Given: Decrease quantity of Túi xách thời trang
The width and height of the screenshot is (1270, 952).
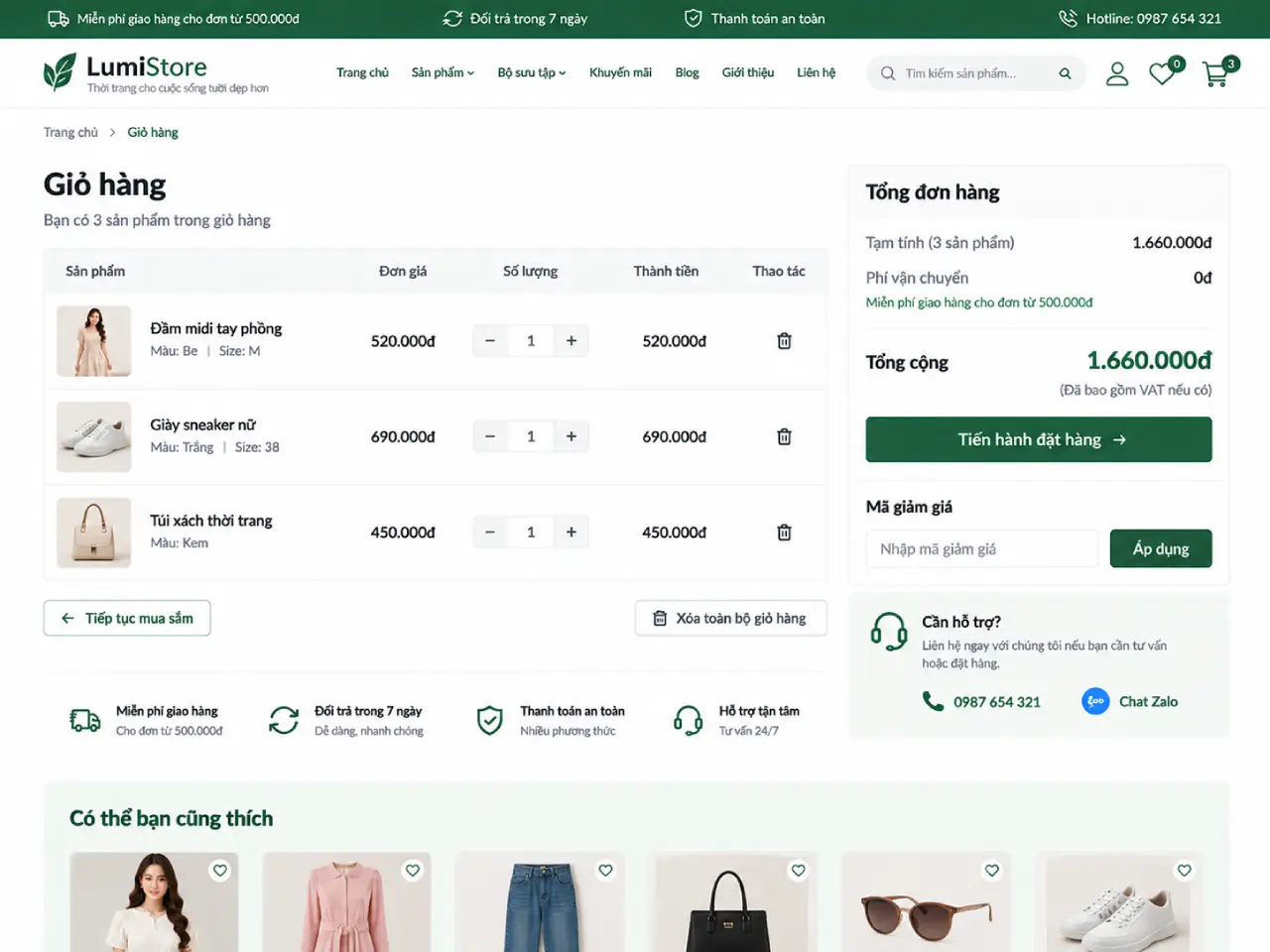Looking at the screenshot, I should 490,533.
